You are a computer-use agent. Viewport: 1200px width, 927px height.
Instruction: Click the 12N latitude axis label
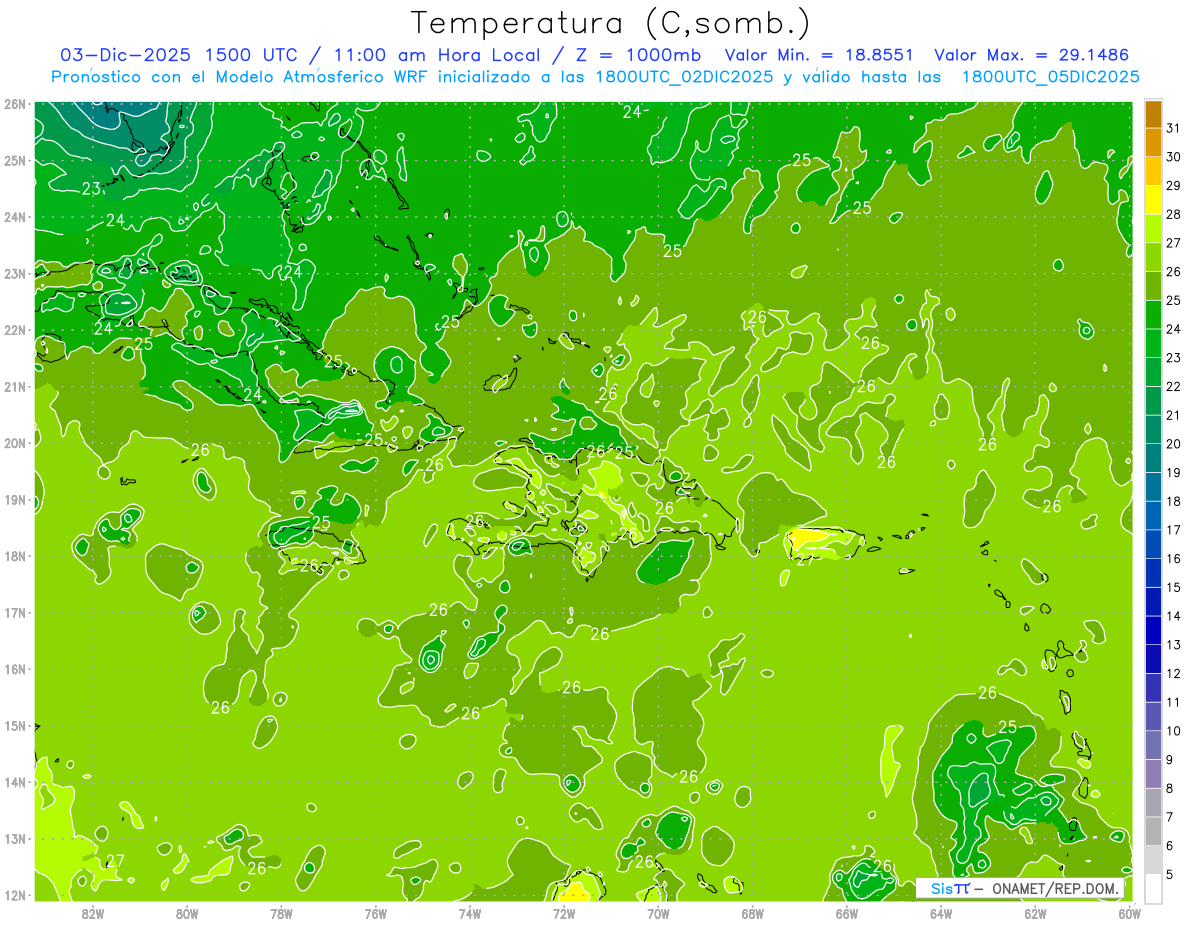15,895
